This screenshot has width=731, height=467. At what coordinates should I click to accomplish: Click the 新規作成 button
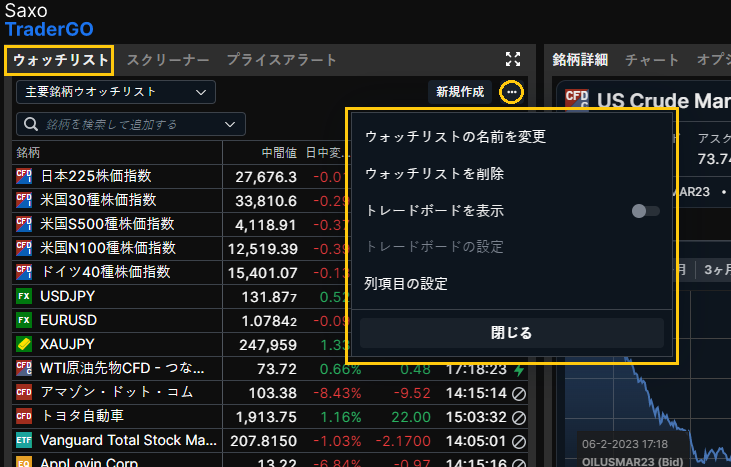pos(460,92)
